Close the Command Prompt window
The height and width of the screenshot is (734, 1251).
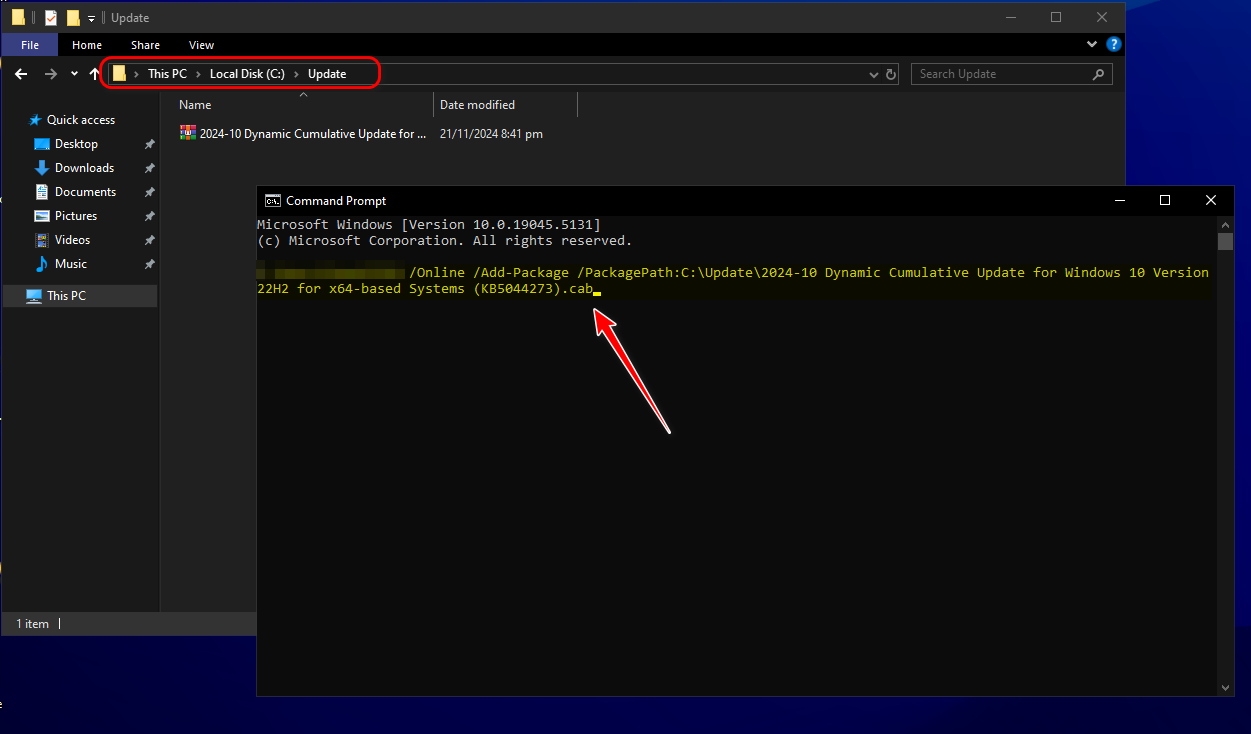(x=1211, y=200)
